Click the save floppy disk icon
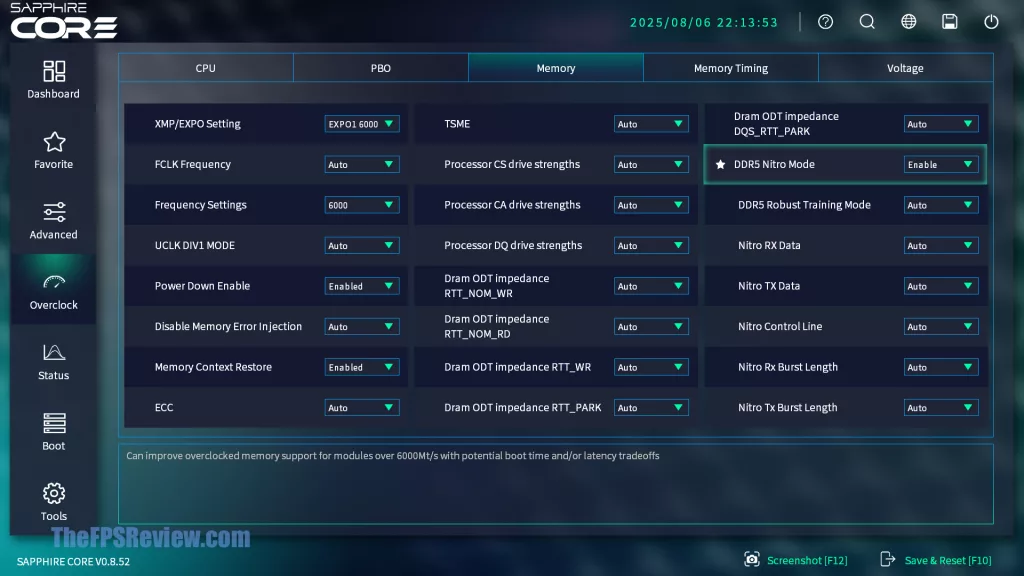1024x576 pixels. coord(950,22)
